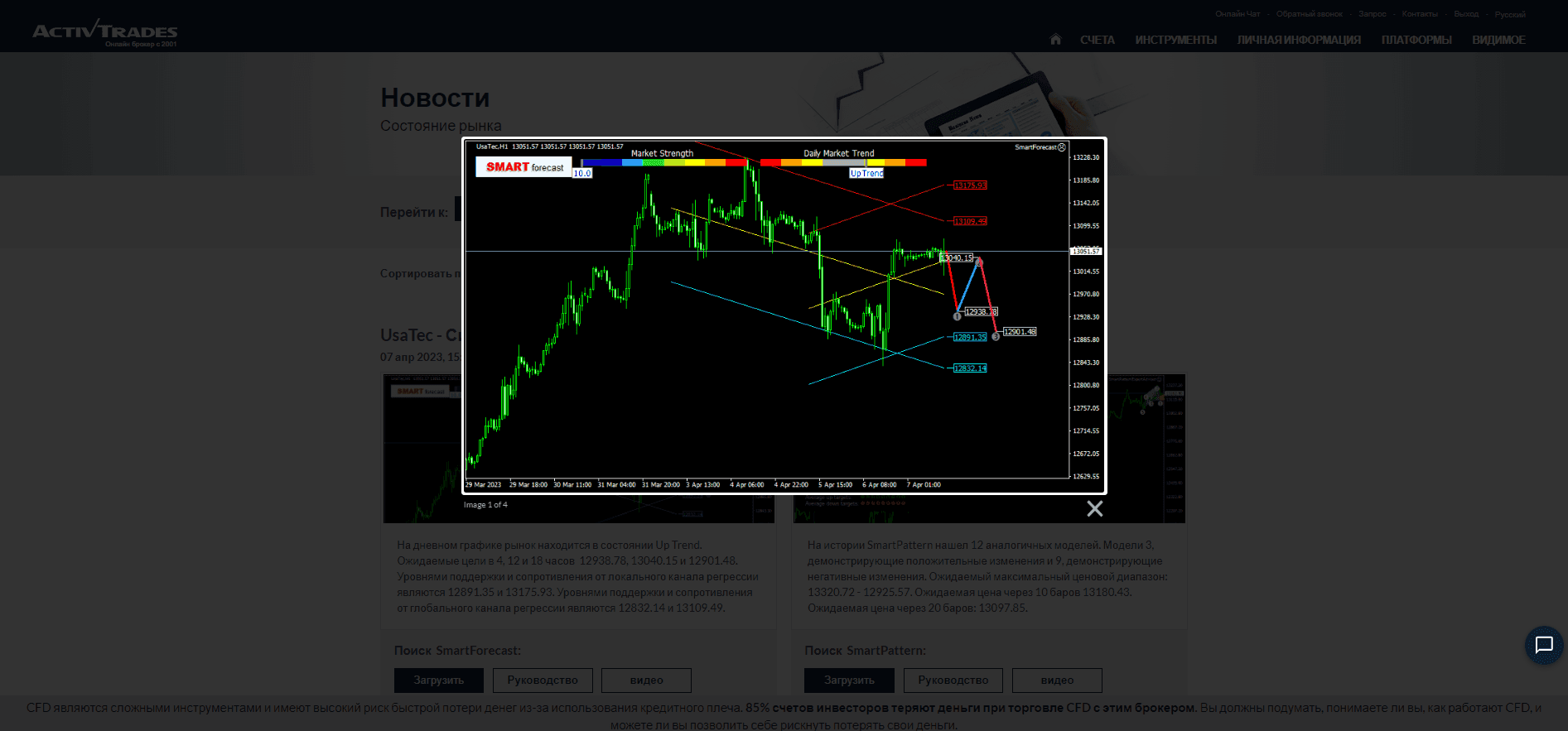Click the '07 апр 2023' article date
The height and width of the screenshot is (731, 1568).
pyautogui.click(x=421, y=357)
